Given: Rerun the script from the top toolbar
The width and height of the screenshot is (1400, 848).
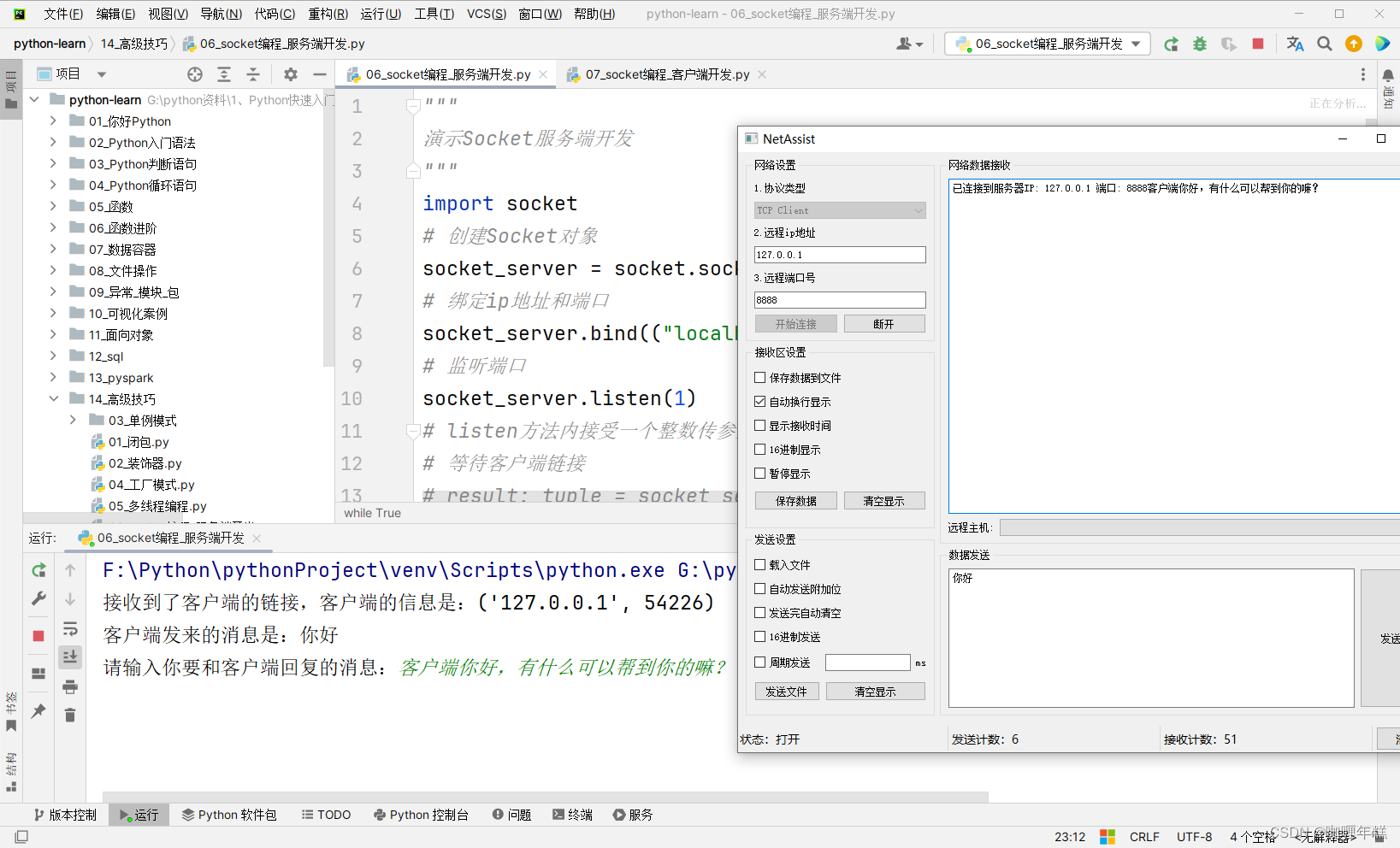Looking at the screenshot, I should click(x=1171, y=44).
